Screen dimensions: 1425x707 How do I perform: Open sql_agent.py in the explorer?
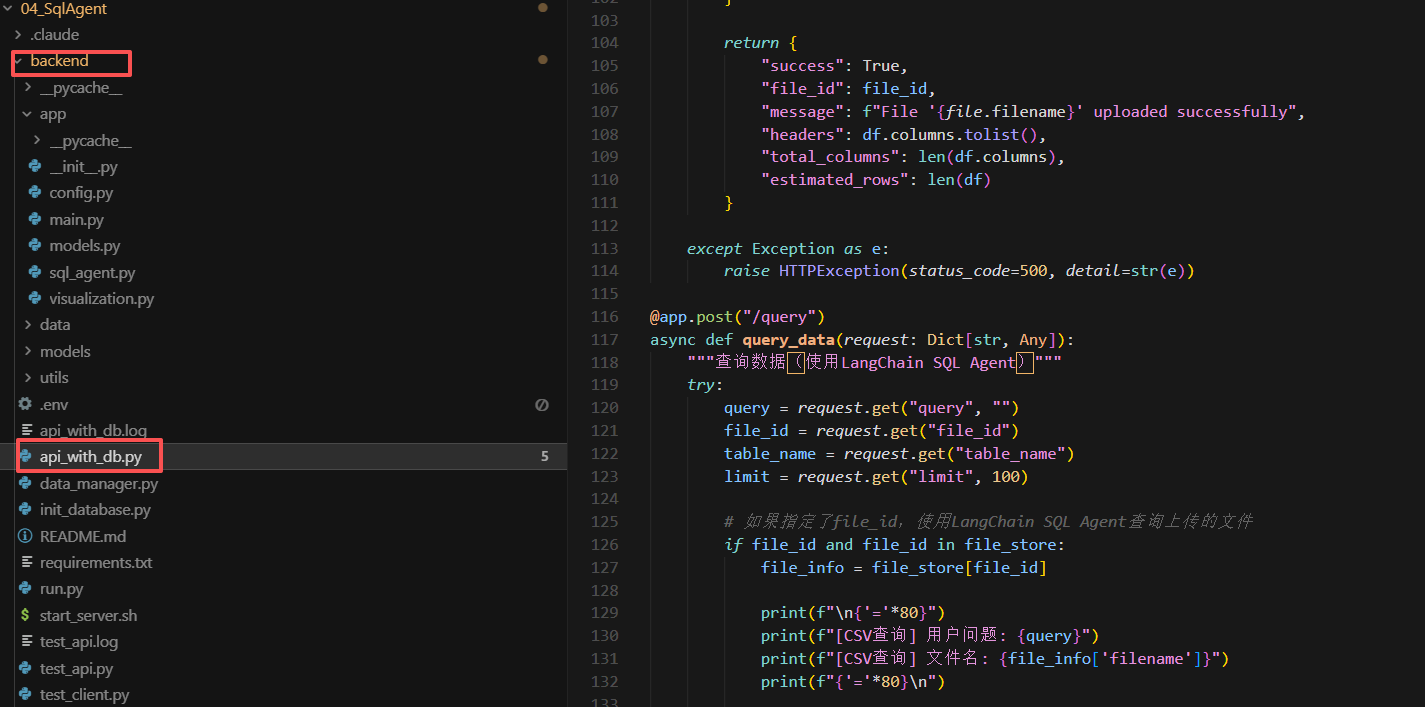(92, 273)
